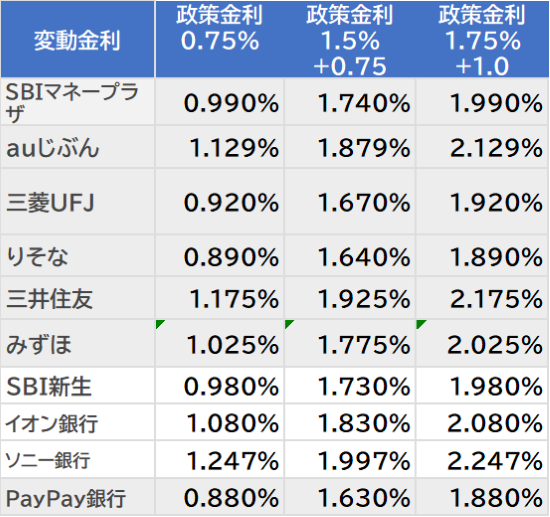Select イオン銀行's 1.830% cell
The height and width of the screenshot is (517, 550).
pyautogui.click(x=350, y=422)
